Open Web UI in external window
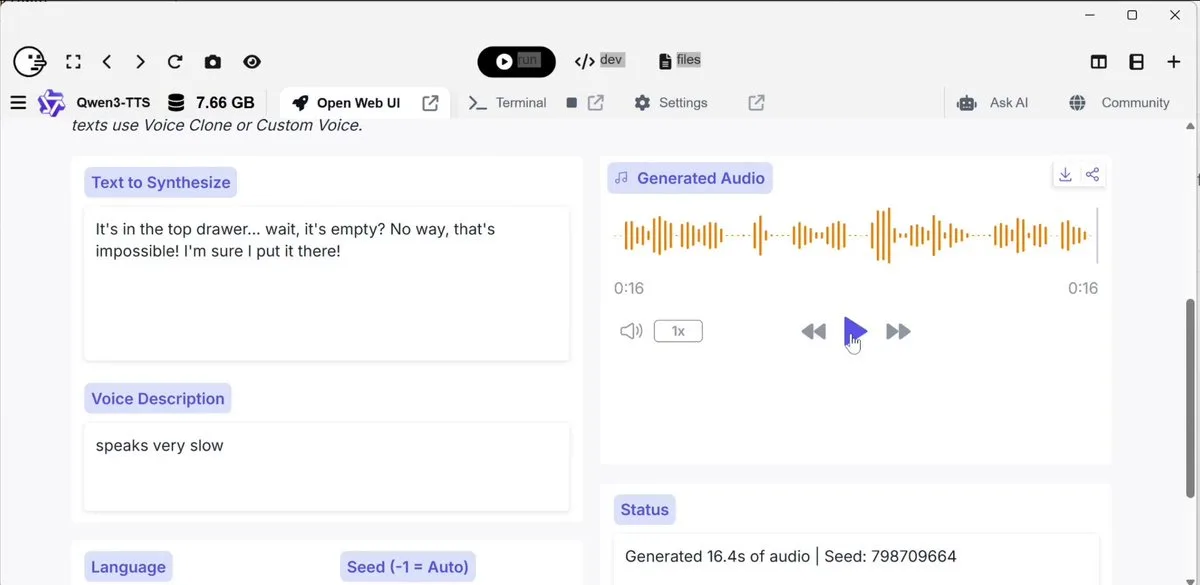This screenshot has height=585, width=1200. [430, 103]
